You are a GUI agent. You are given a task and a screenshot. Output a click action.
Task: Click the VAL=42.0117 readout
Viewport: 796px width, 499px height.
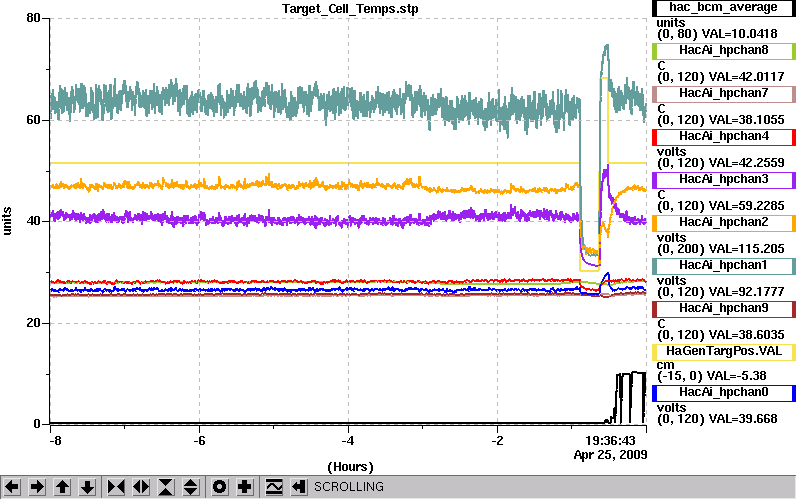click(x=746, y=77)
